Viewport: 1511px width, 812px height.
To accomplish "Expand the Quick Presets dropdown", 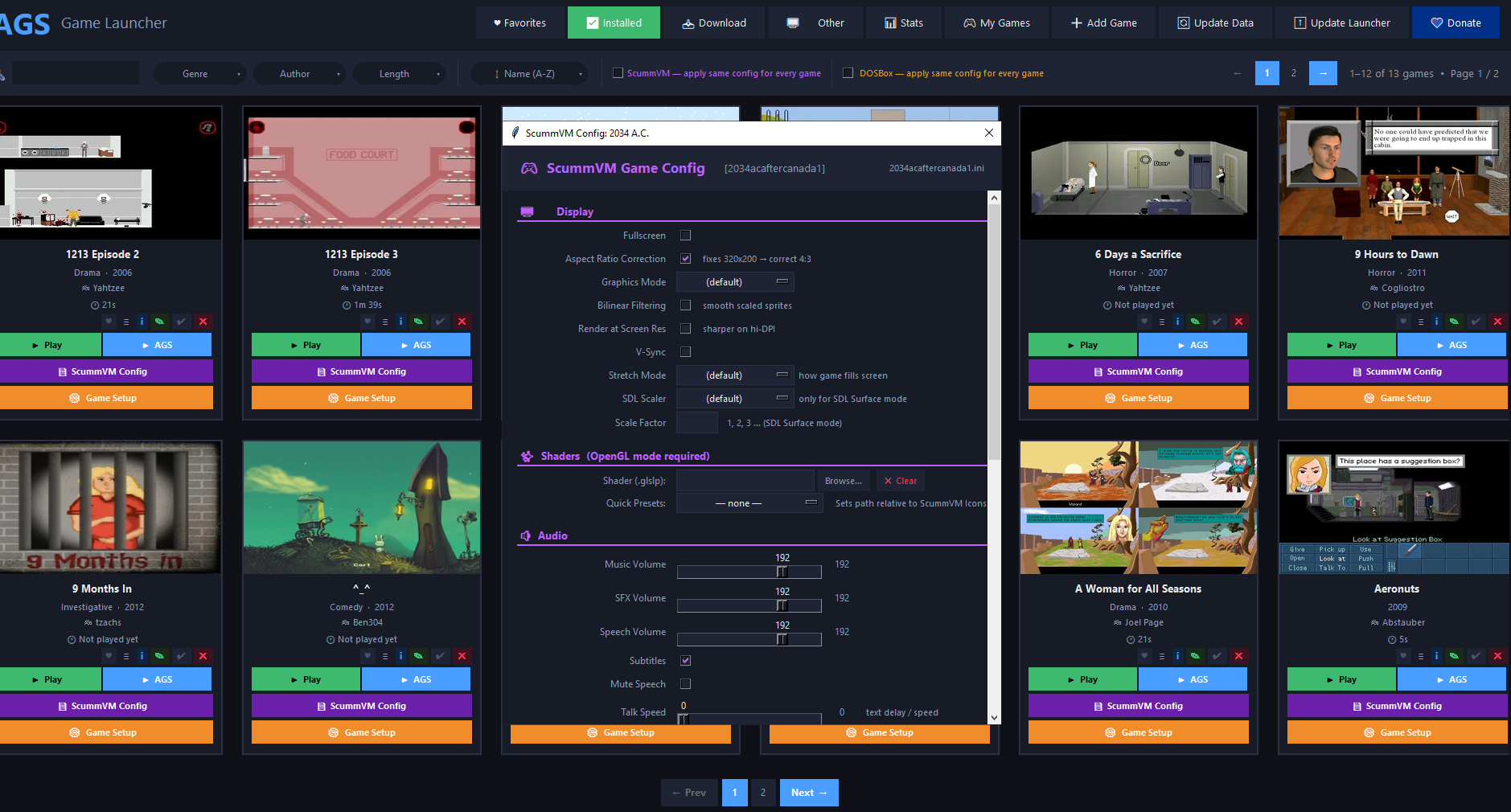I will point(749,503).
